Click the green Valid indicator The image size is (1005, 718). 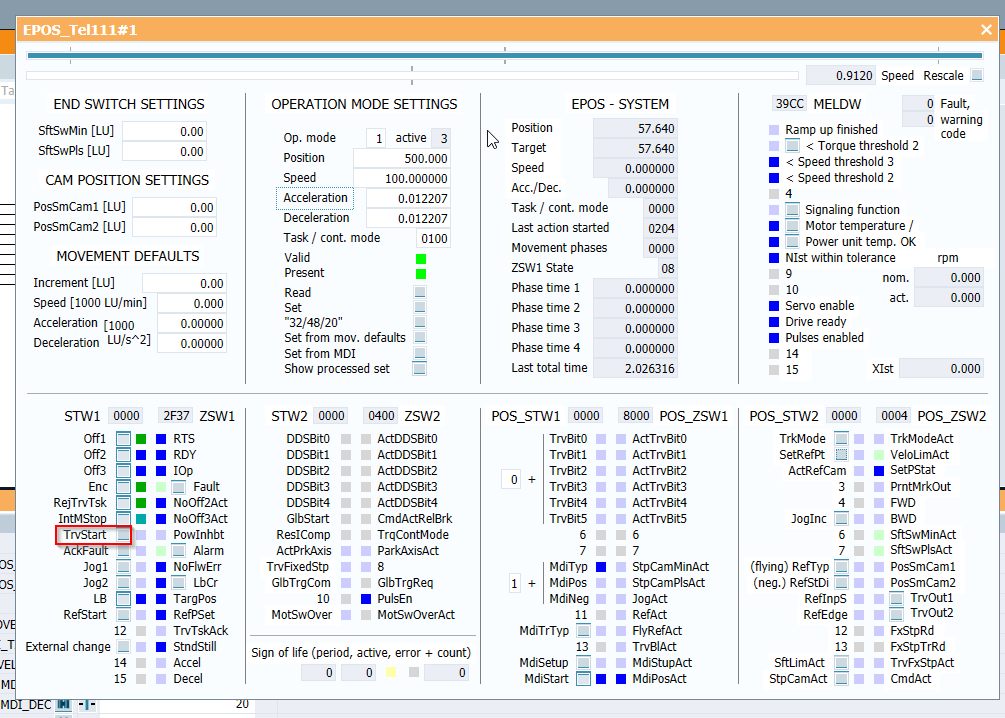pos(421,259)
